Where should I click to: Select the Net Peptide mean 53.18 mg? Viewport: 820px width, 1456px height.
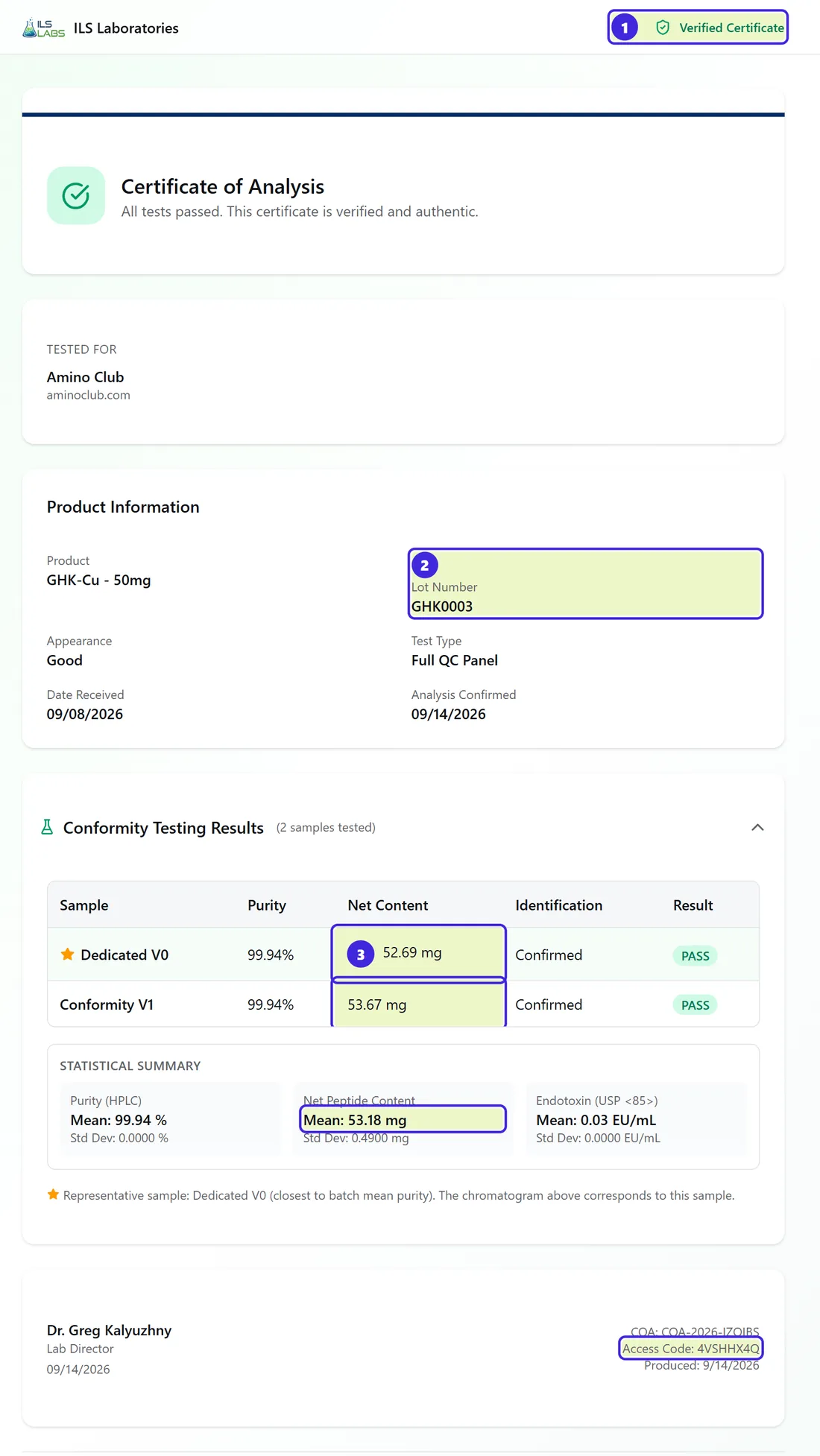click(x=355, y=1120)
